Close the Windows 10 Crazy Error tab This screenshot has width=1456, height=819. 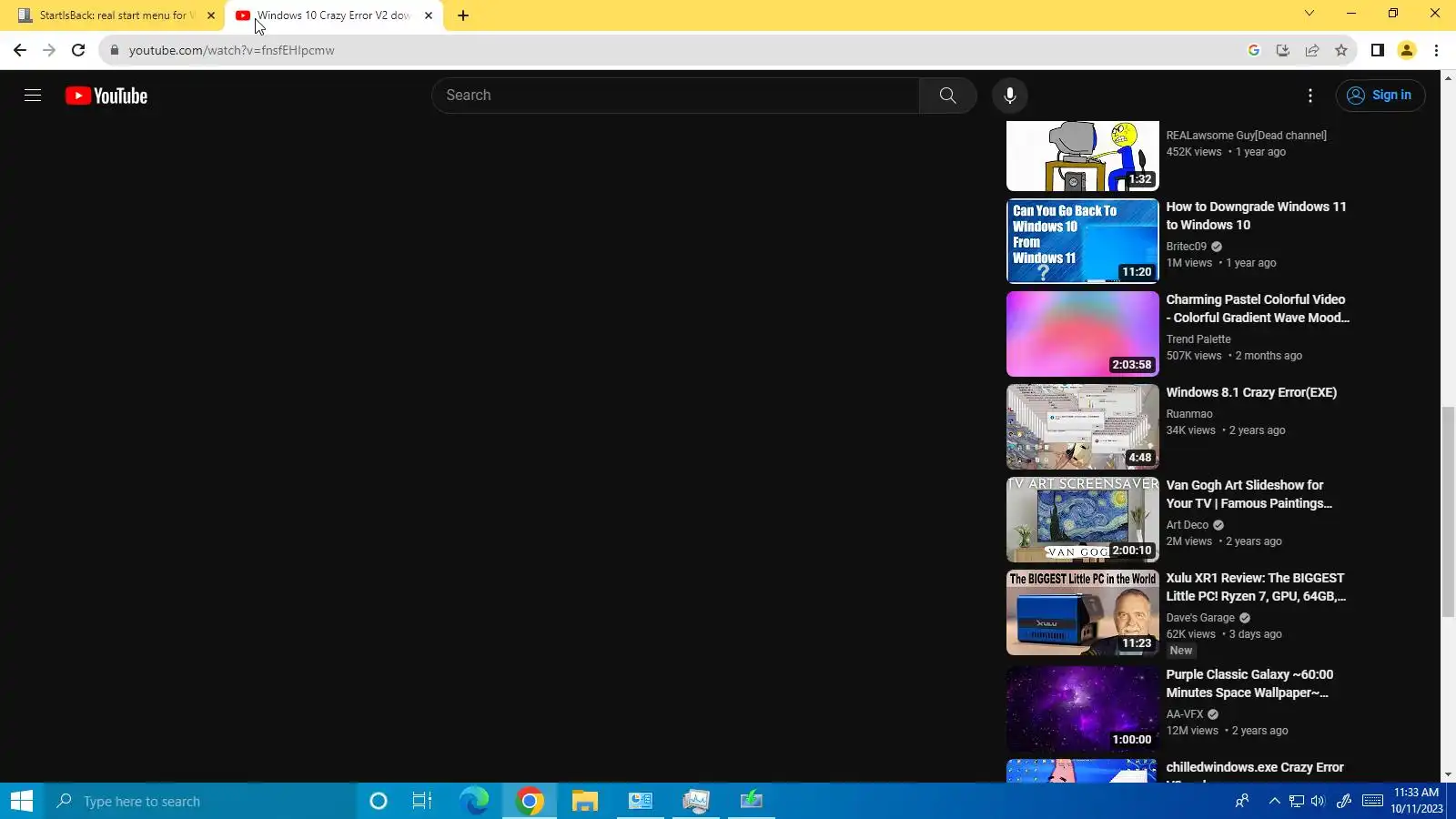[429, 15]
